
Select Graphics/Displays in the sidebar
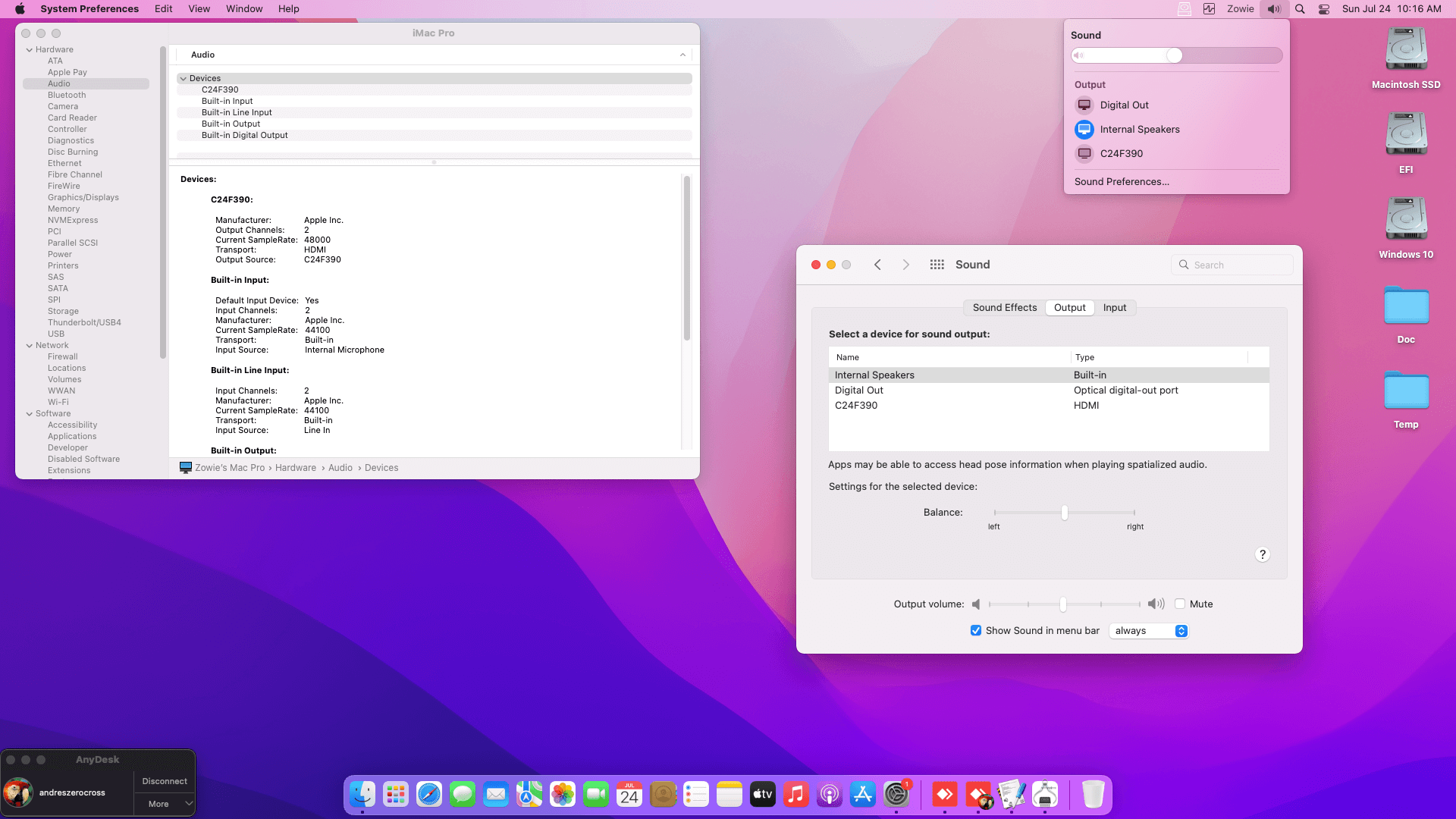83,198
